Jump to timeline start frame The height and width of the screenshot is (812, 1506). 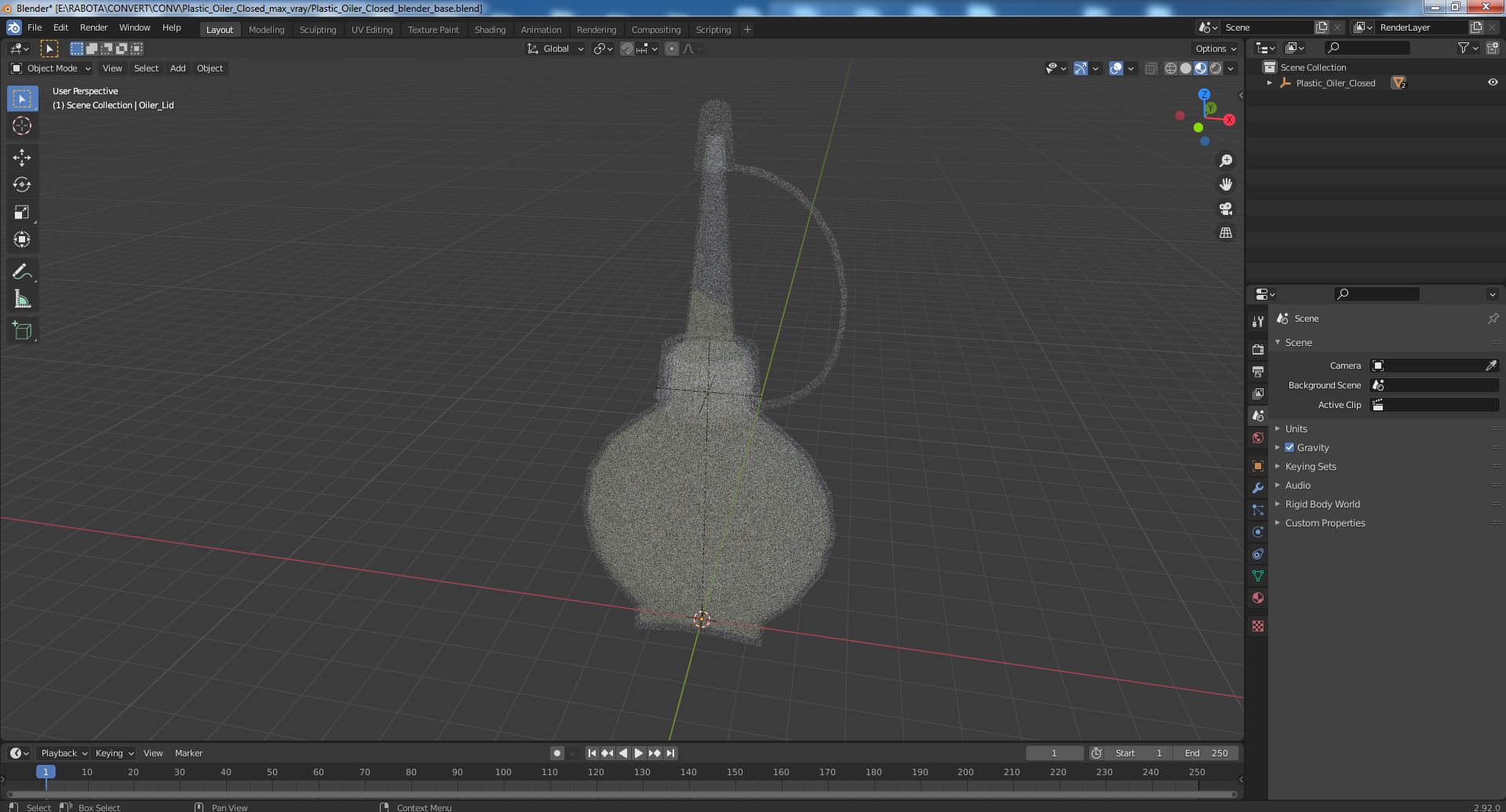tap(592, 753)
